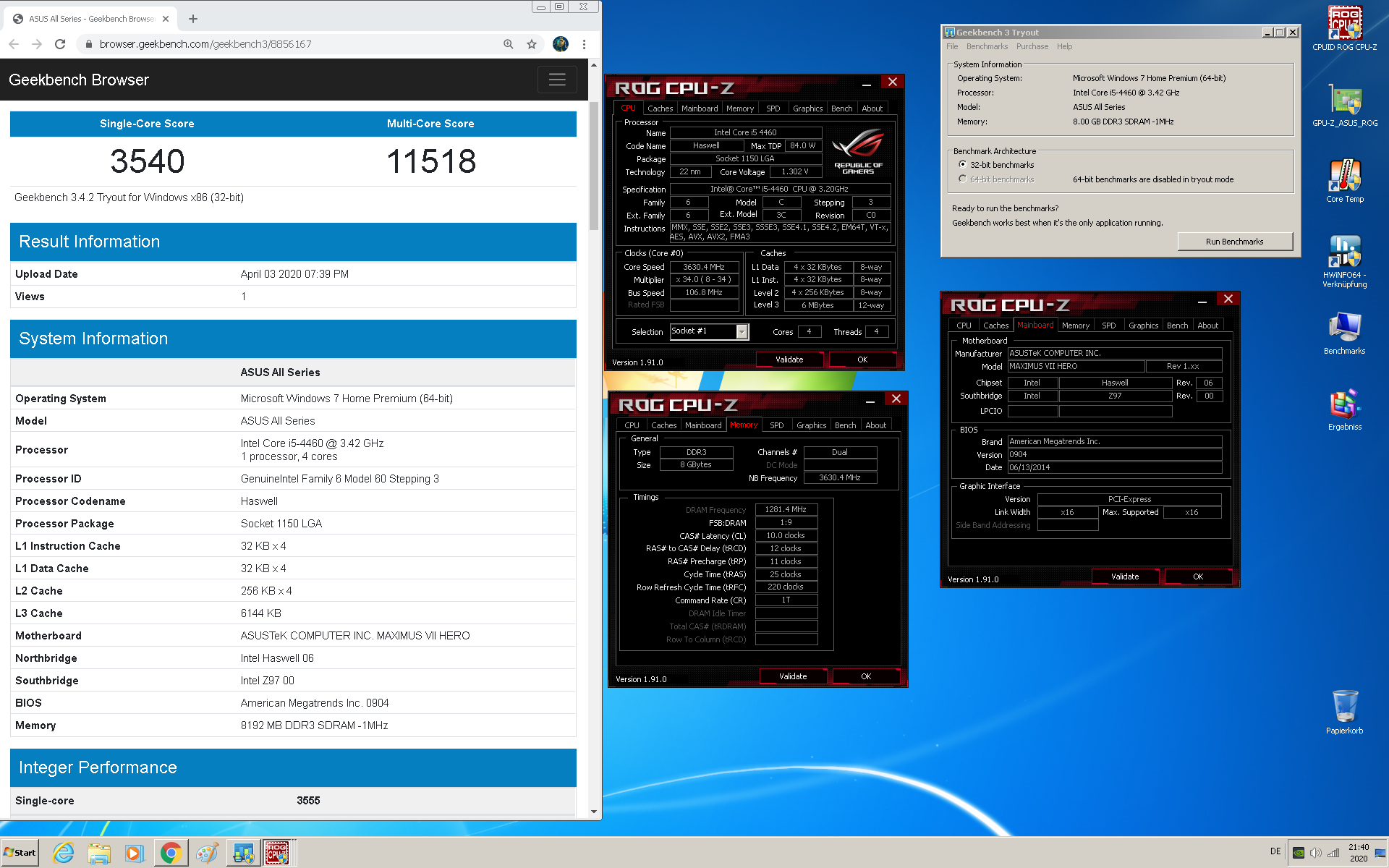Reload the Geekbench page
Image resolution: width=1389 pixels, height=868 pixels.
click(60, 44)
